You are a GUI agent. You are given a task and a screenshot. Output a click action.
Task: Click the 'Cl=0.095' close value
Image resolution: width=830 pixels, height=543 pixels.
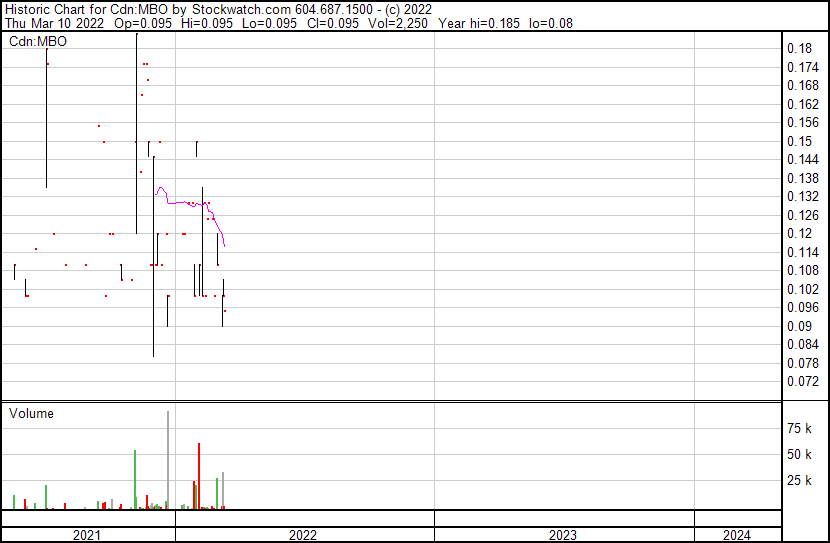coord(332,23)
